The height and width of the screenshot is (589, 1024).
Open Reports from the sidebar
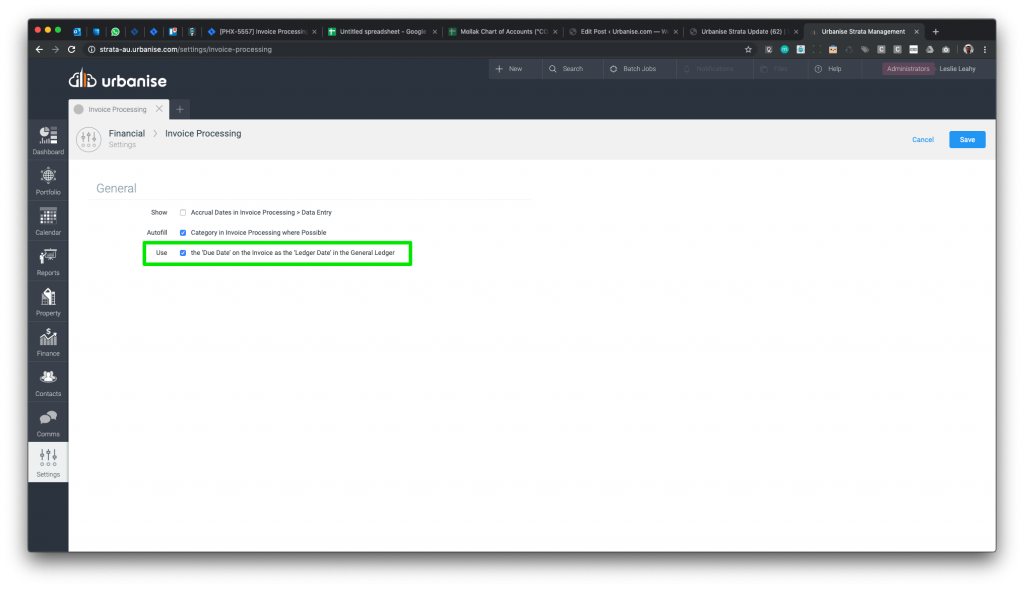pos(48,260)
